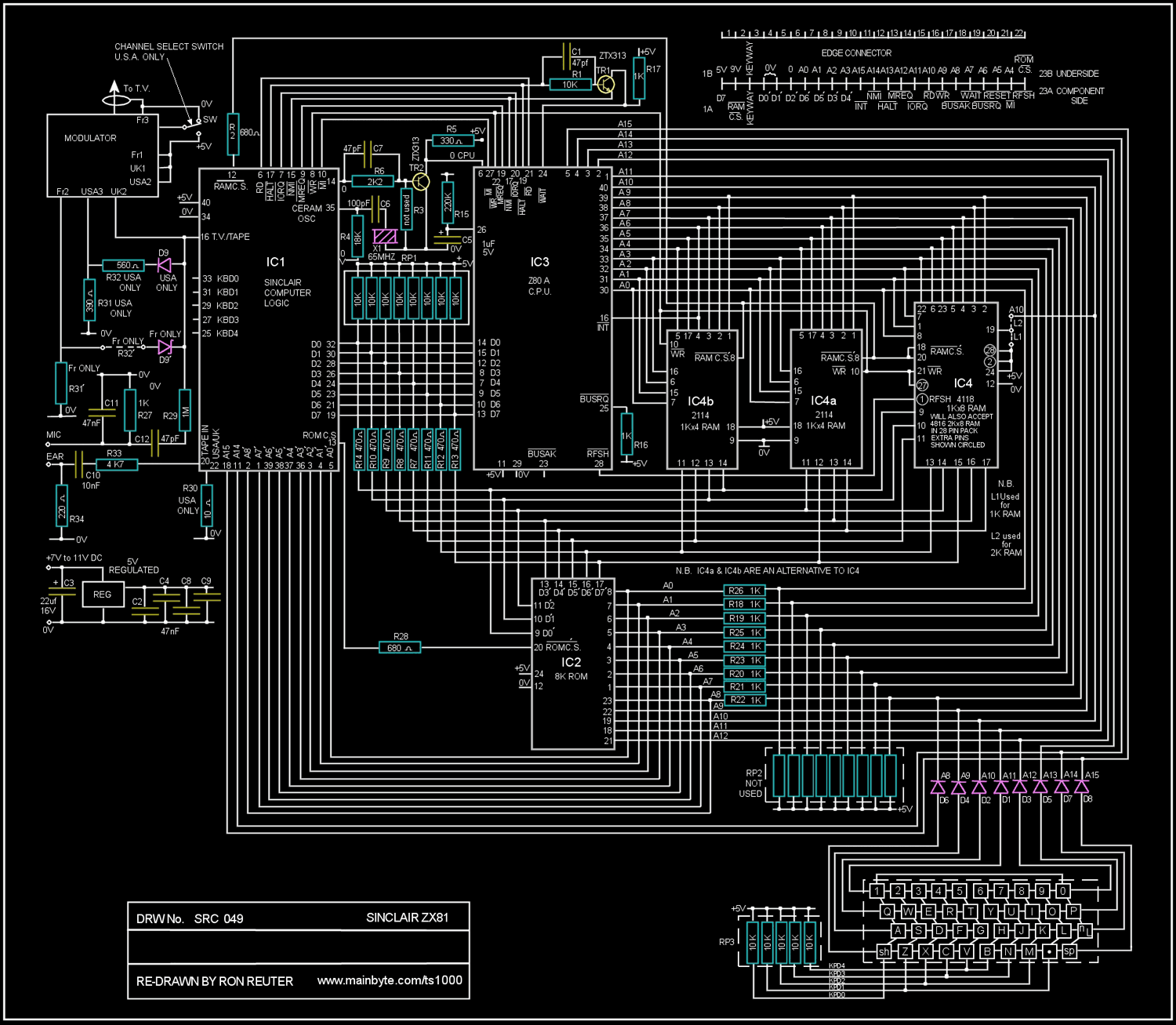Image resolution: width=1176 pixels, height=1025 pixels.
Task: Click the C3 22uf capacitor symbol
Action: tap(62, 593)
